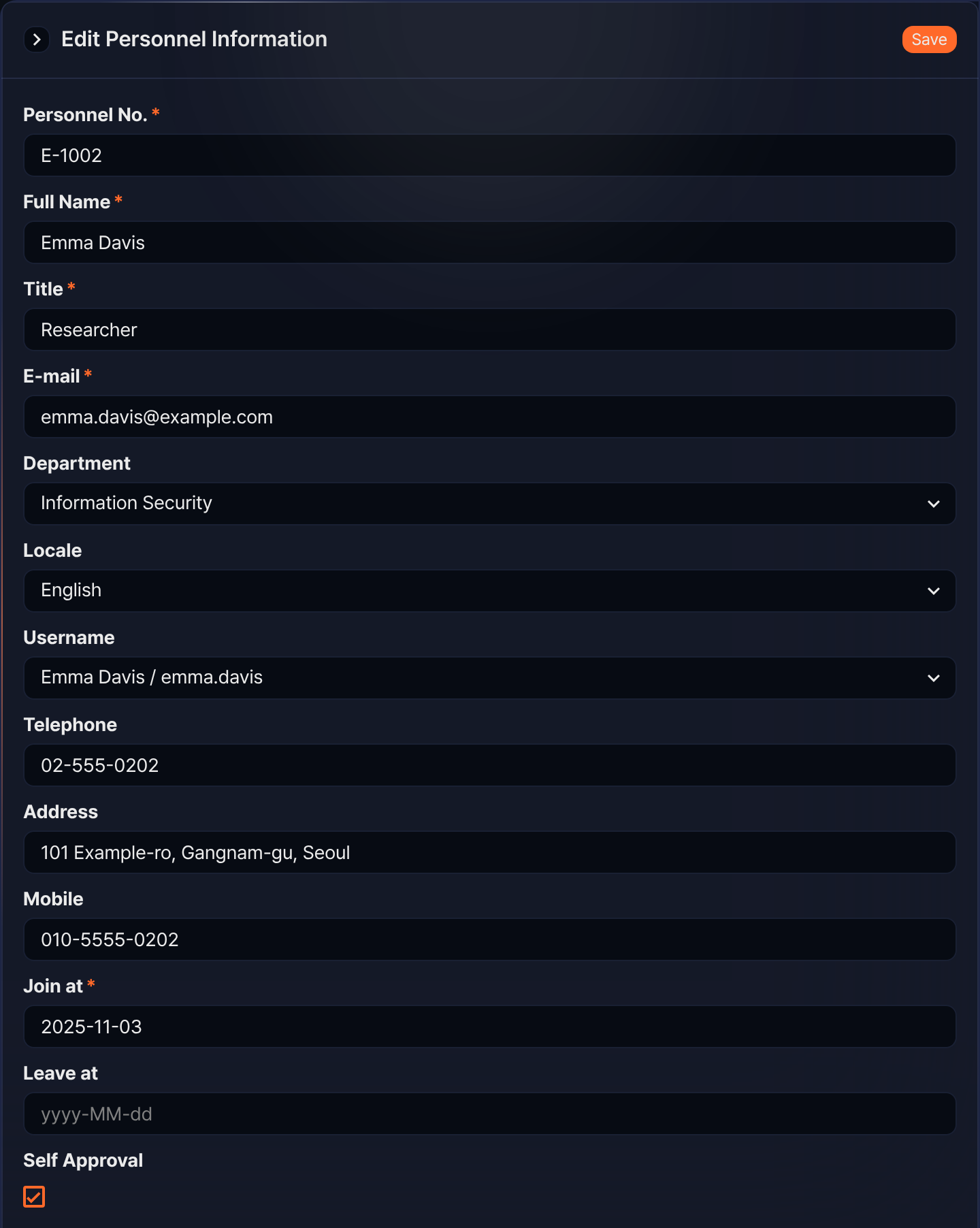Click the Save button
This screenshot has width=980, height=1228.
click(x=929, y=39)
